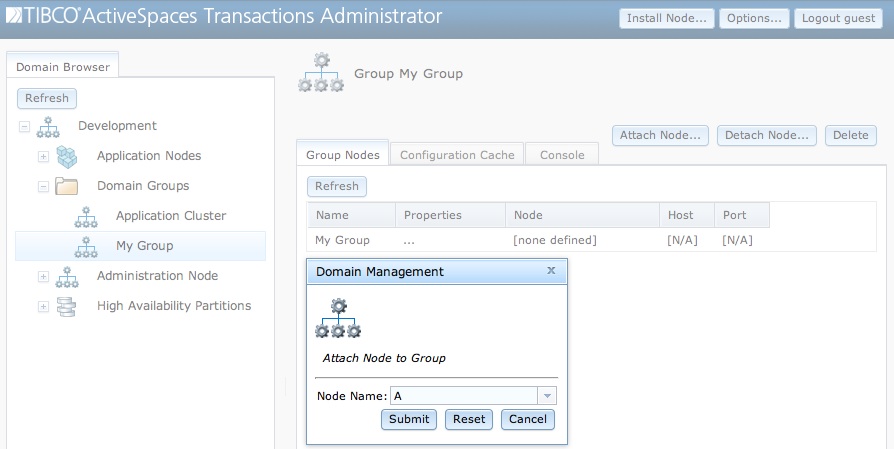Click the Node Name input field
This screenshot has width=894, height=449.
(464, 396)
